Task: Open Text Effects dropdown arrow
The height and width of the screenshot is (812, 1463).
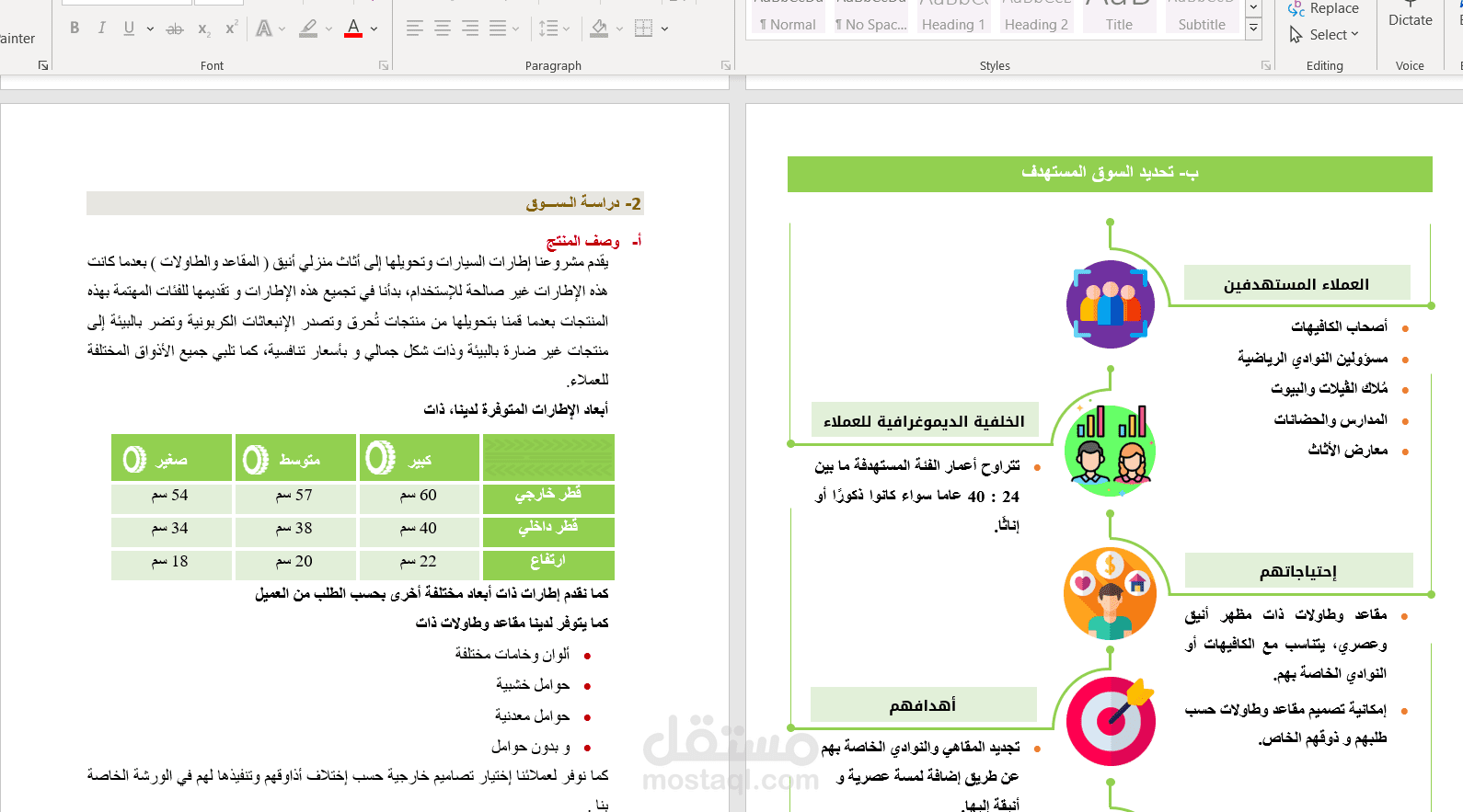Action: [x=282, y=29]
